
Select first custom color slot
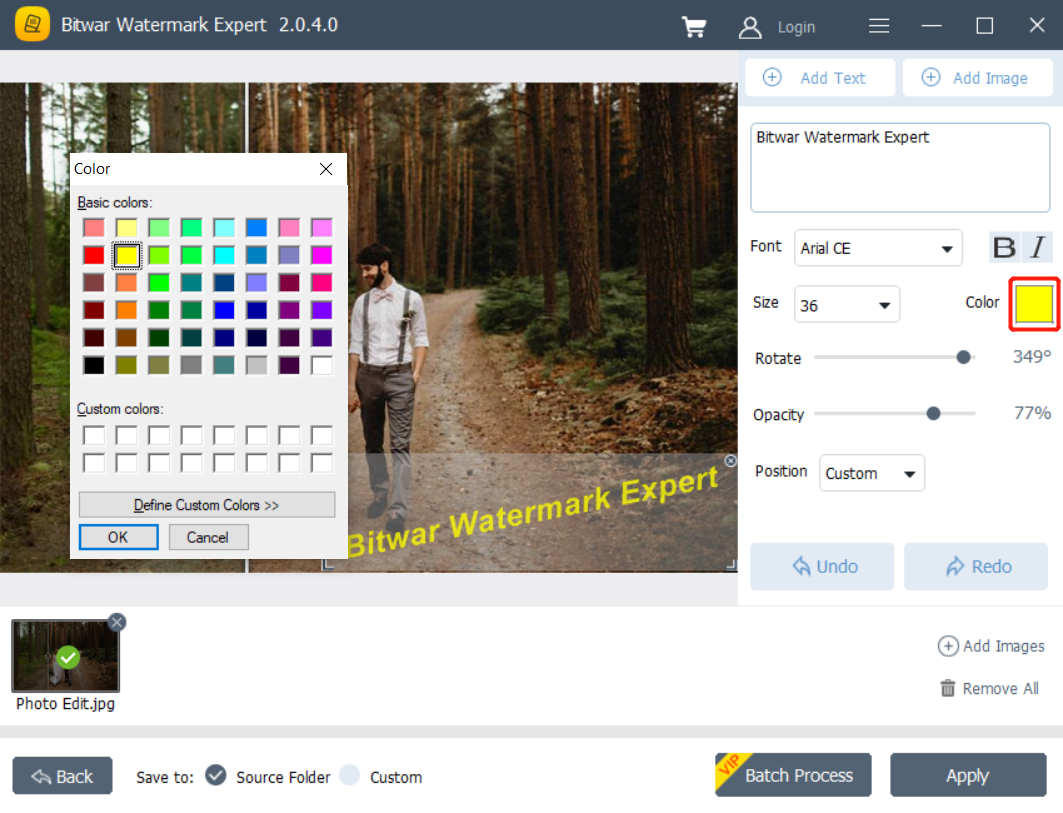[94, 435]
